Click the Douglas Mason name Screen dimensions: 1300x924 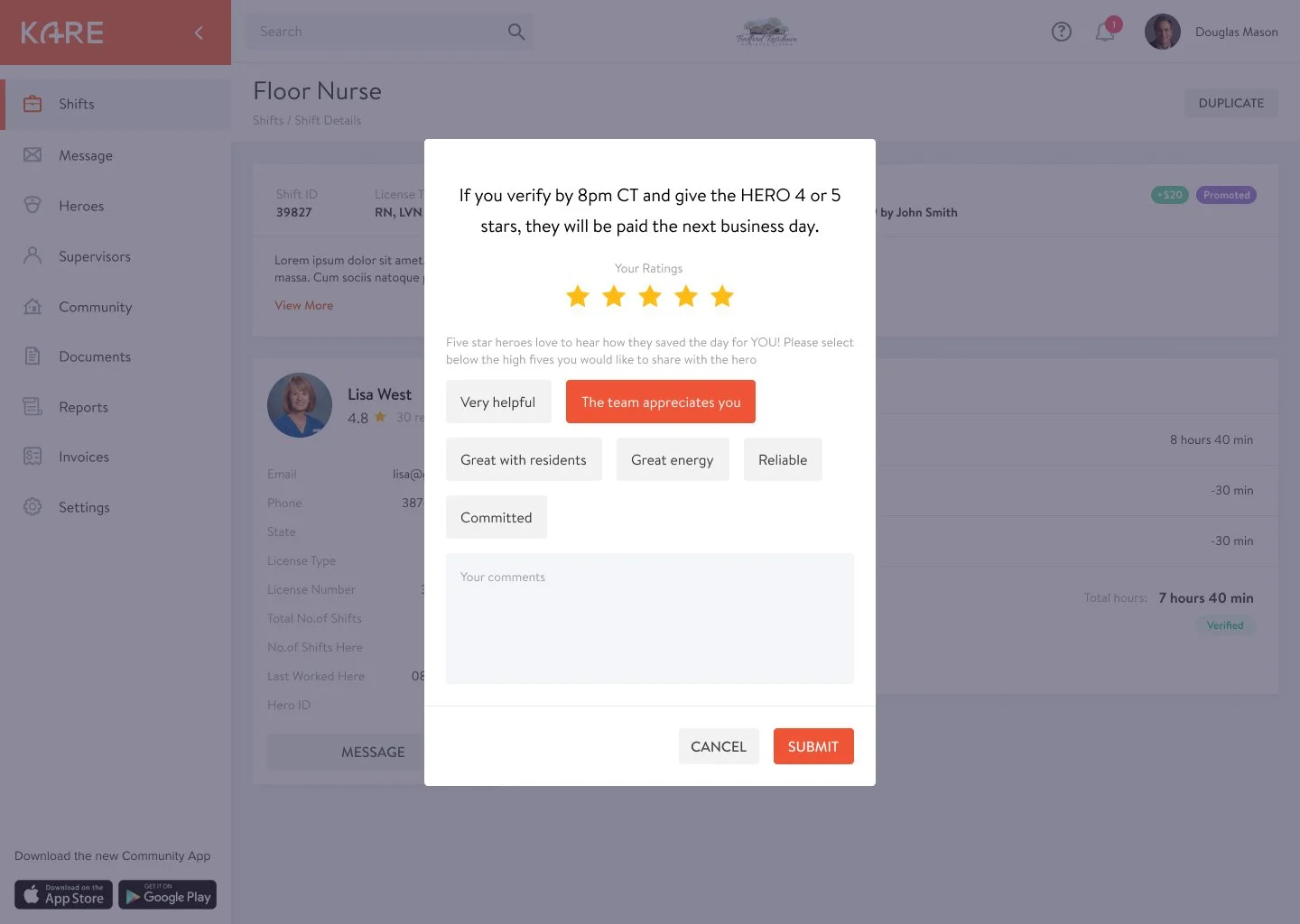point(1236,32)
